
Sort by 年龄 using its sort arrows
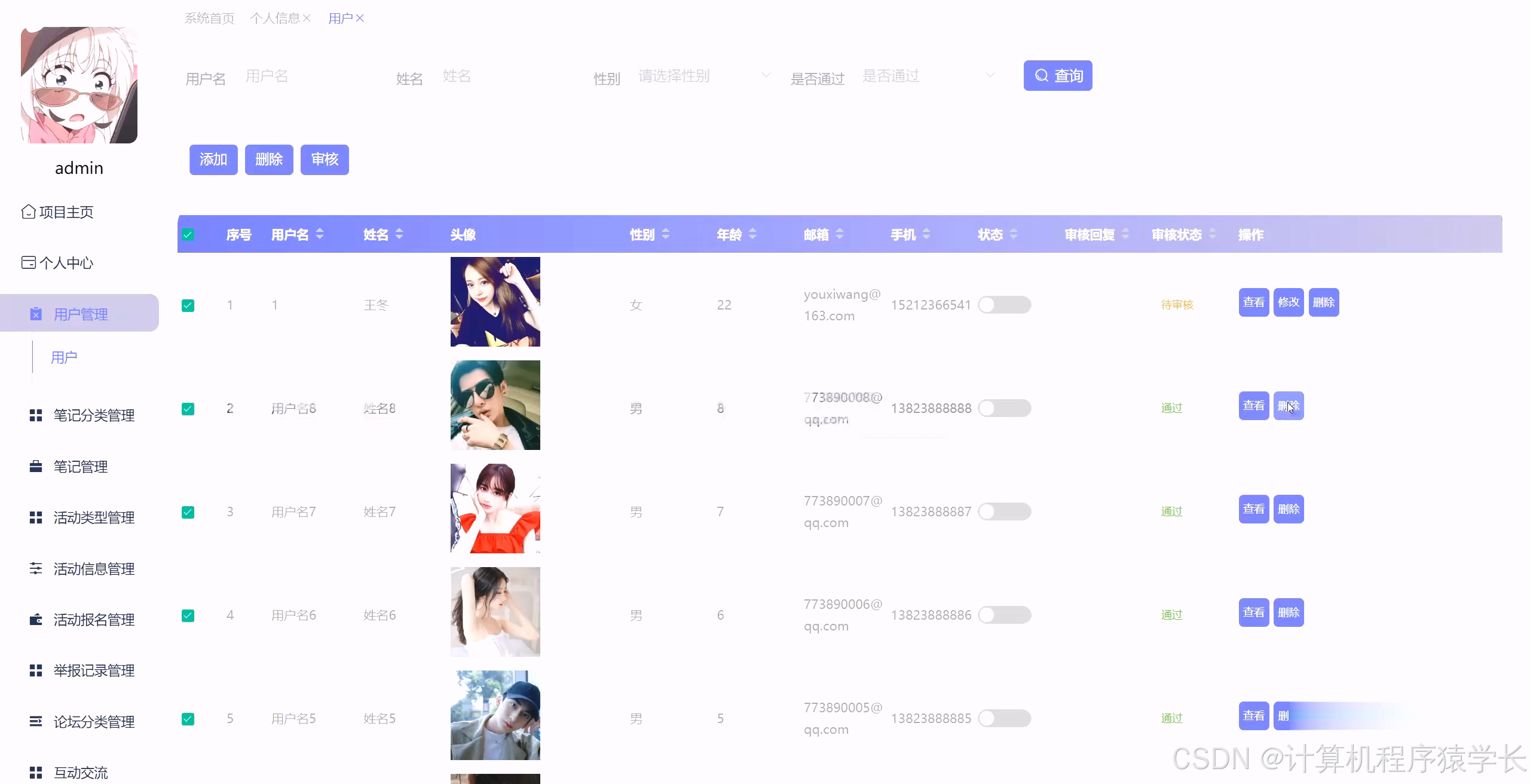coord(753,234)
